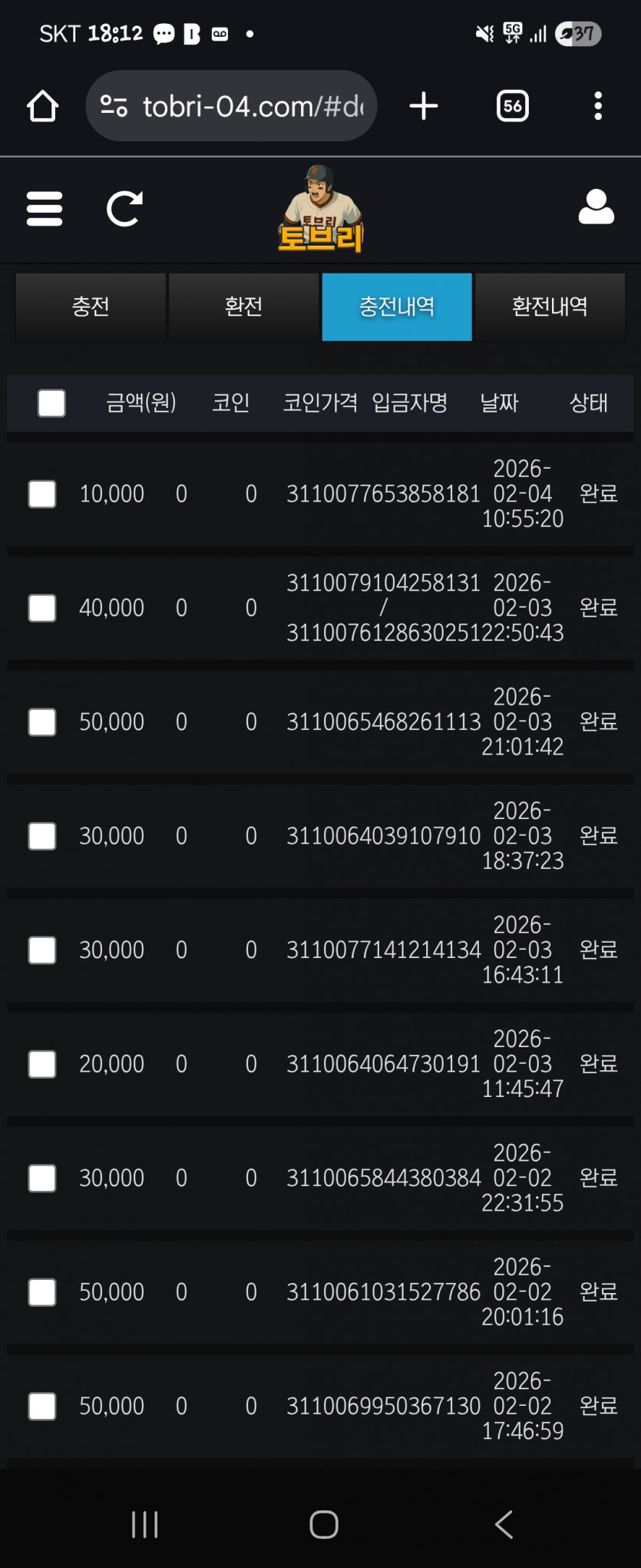Open the user profile icon
The height and width of the screenshot is (1568, 641).
click(596, 207)
